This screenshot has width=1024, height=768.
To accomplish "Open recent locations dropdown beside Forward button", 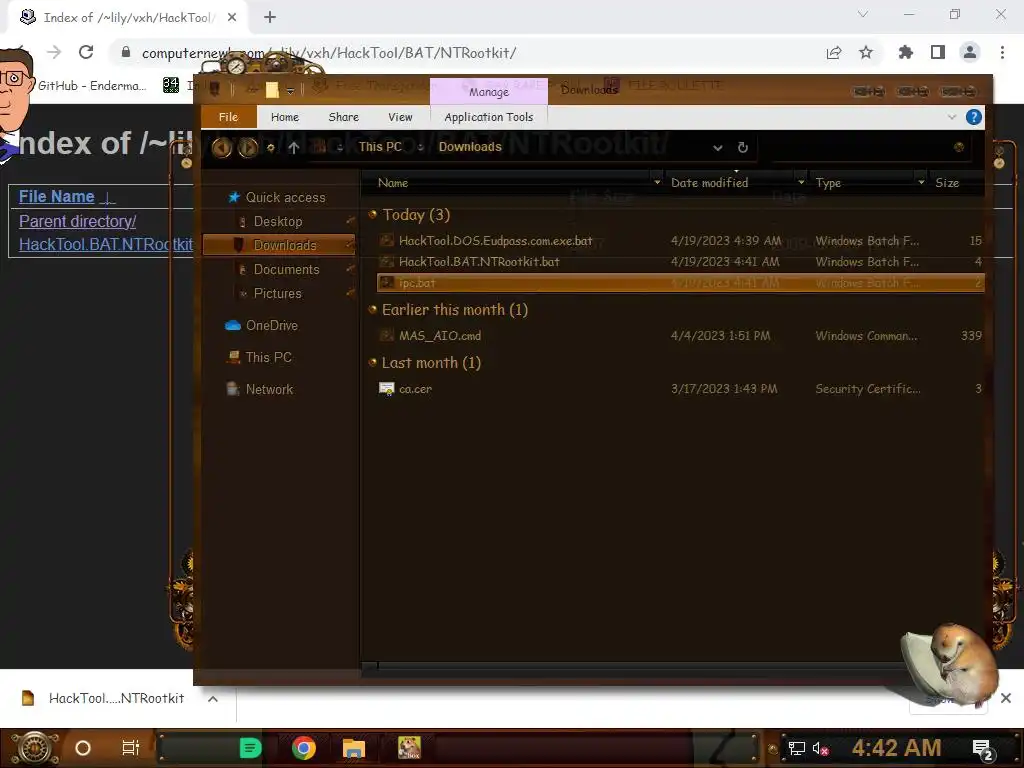I will coord(270,148).
